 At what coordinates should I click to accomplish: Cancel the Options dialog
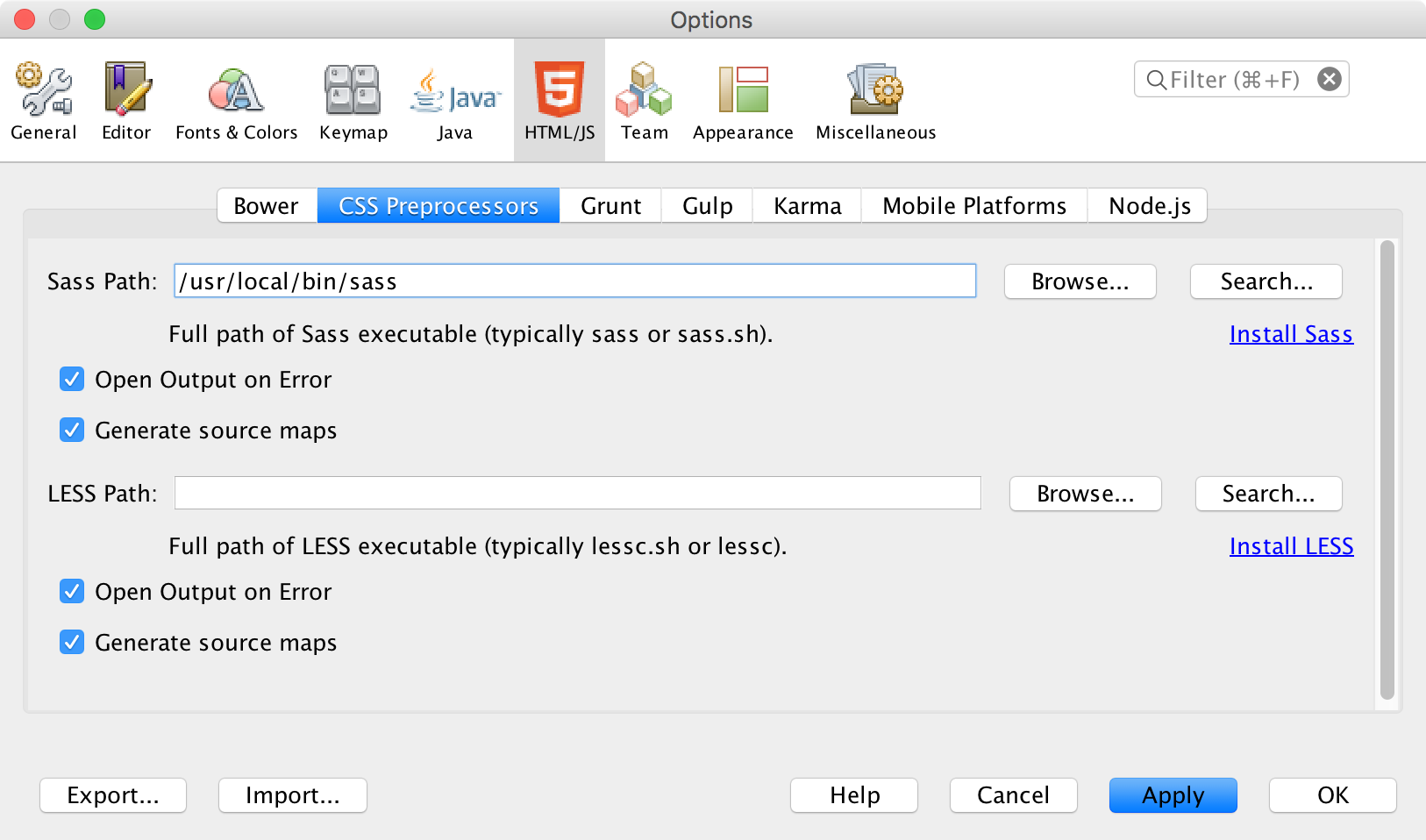[x=1014, y=795]
